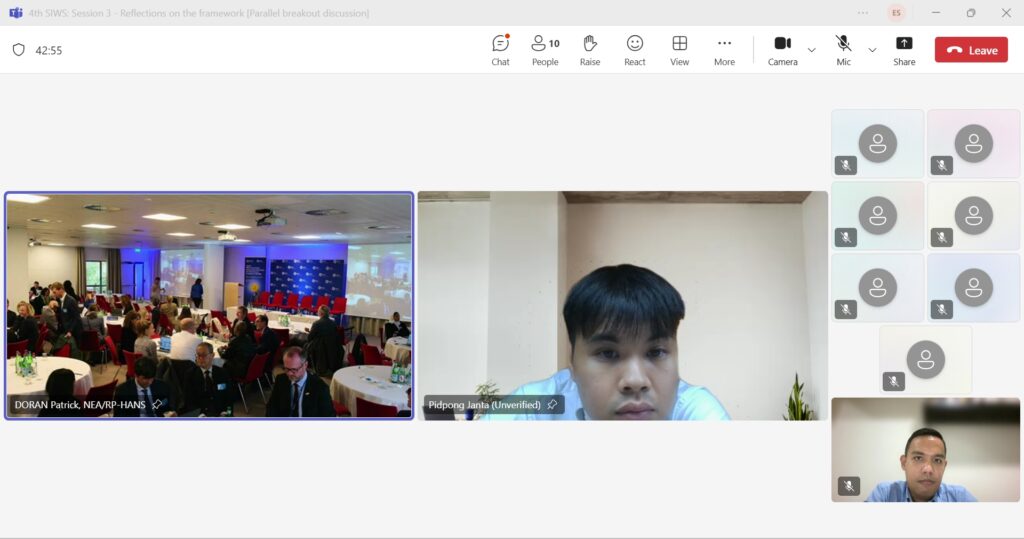The height and width of the screenshot is (539, 1024).
Task: Expand the Mic options dropdown arrow
Action: [872, 50]
